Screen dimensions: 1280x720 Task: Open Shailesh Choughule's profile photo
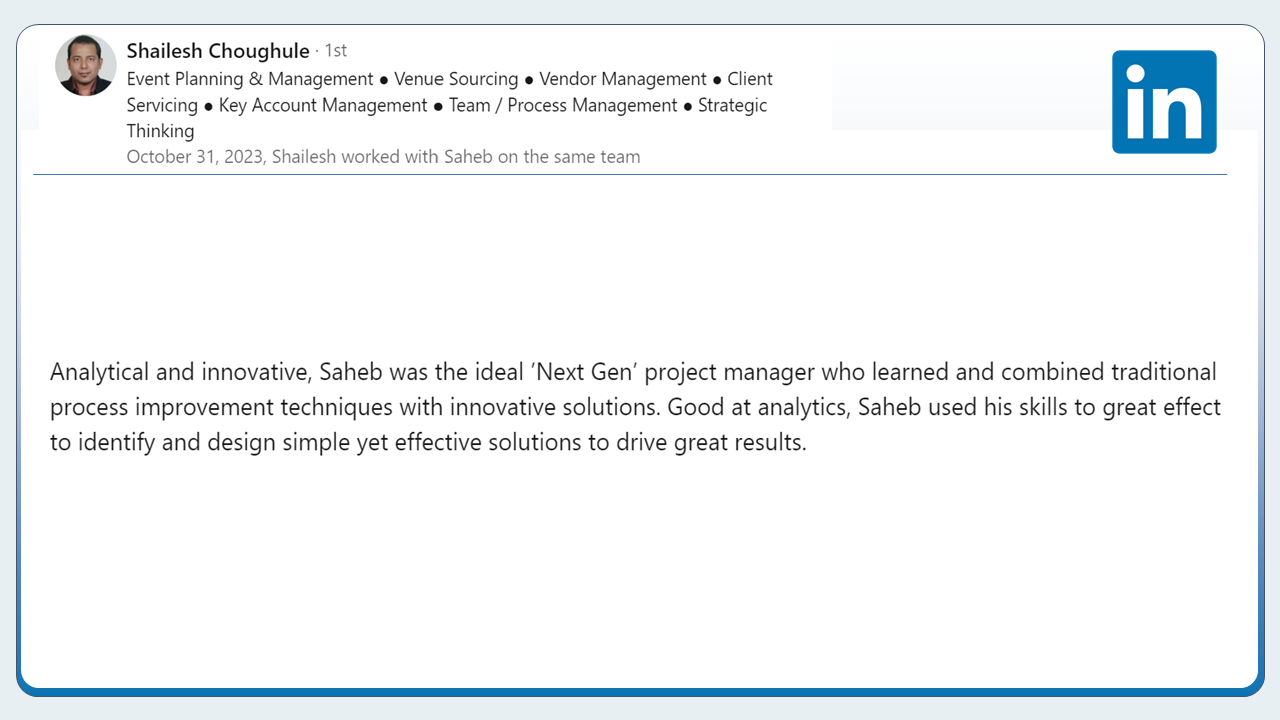[x=85, y=66]
